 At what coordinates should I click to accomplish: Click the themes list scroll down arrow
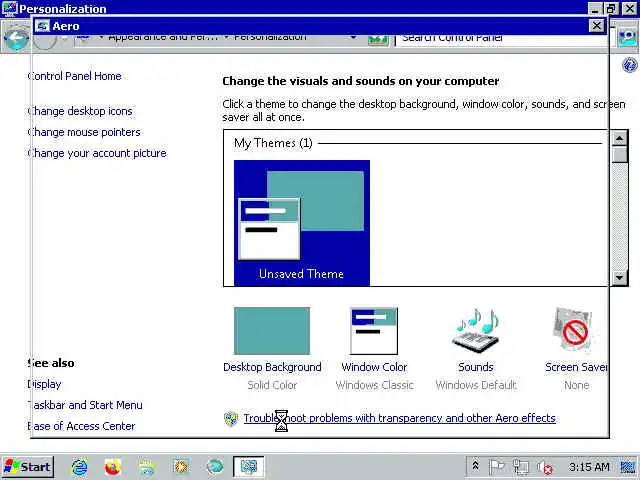pyautogui.click(x=620, y=278)
